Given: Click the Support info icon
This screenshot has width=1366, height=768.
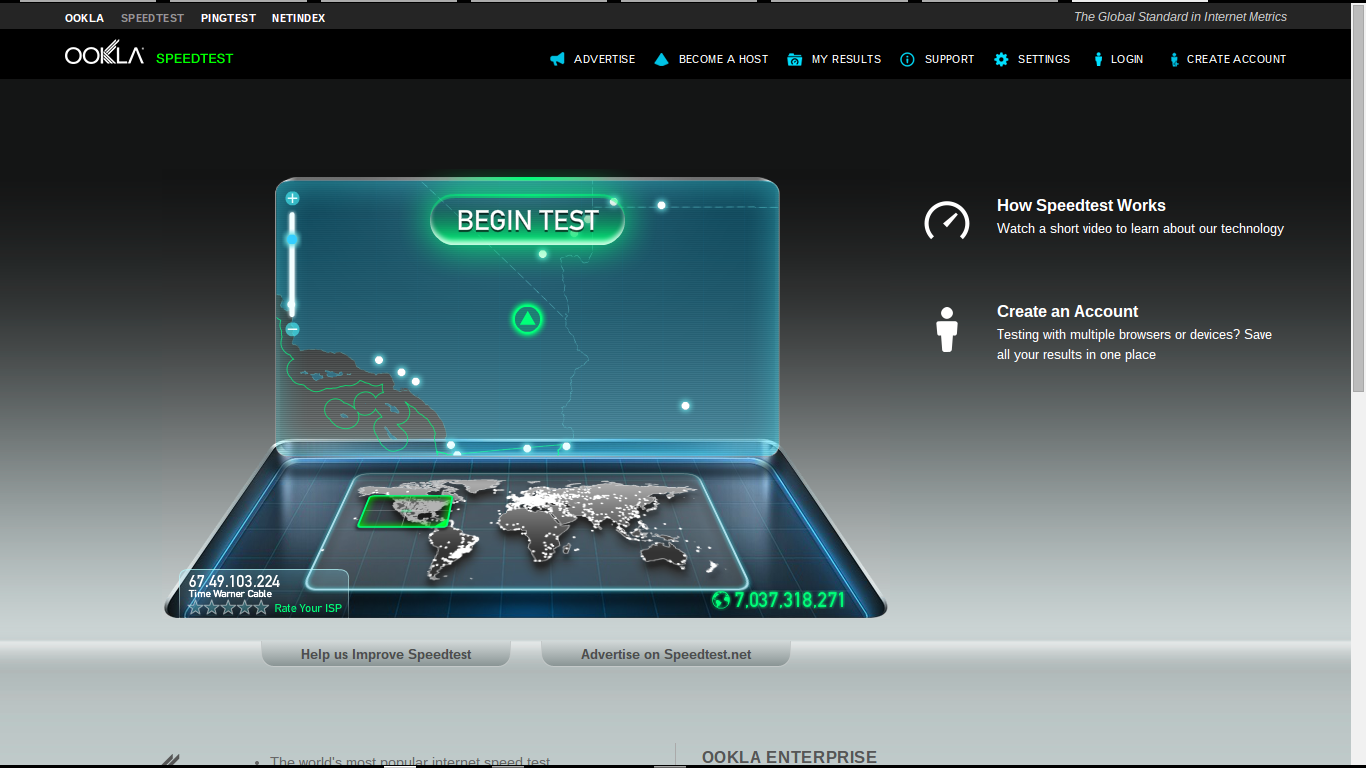Looking at the screenshot, I should [907, 59].
